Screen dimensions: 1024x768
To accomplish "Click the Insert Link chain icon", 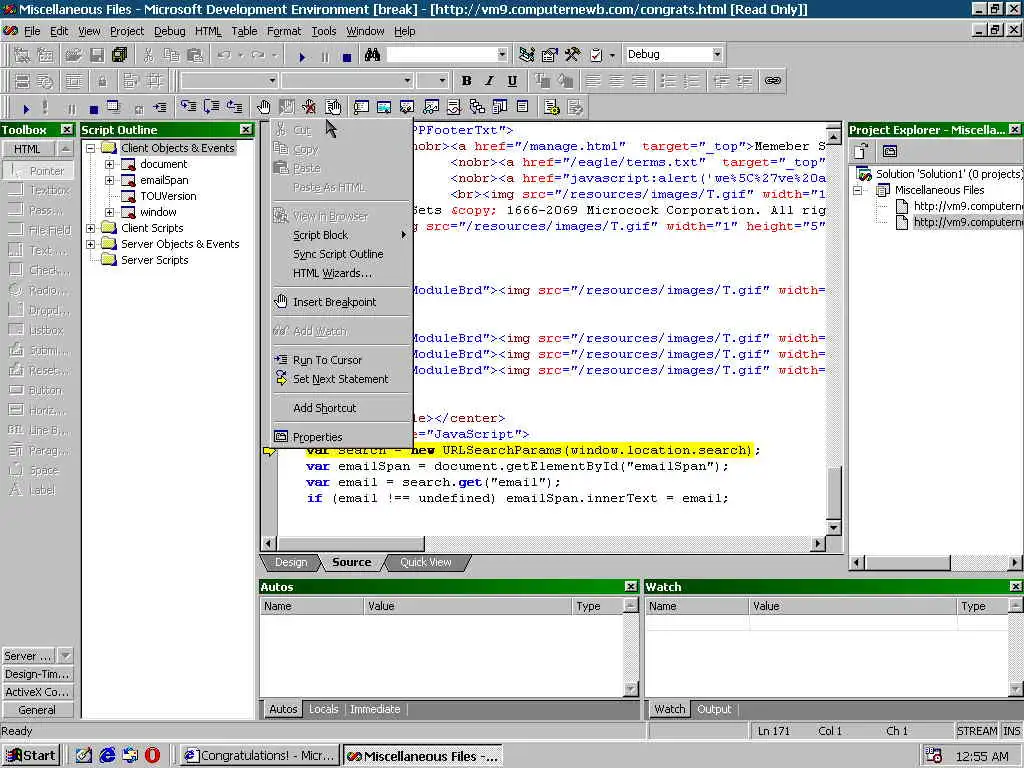I will coord(773,80).
